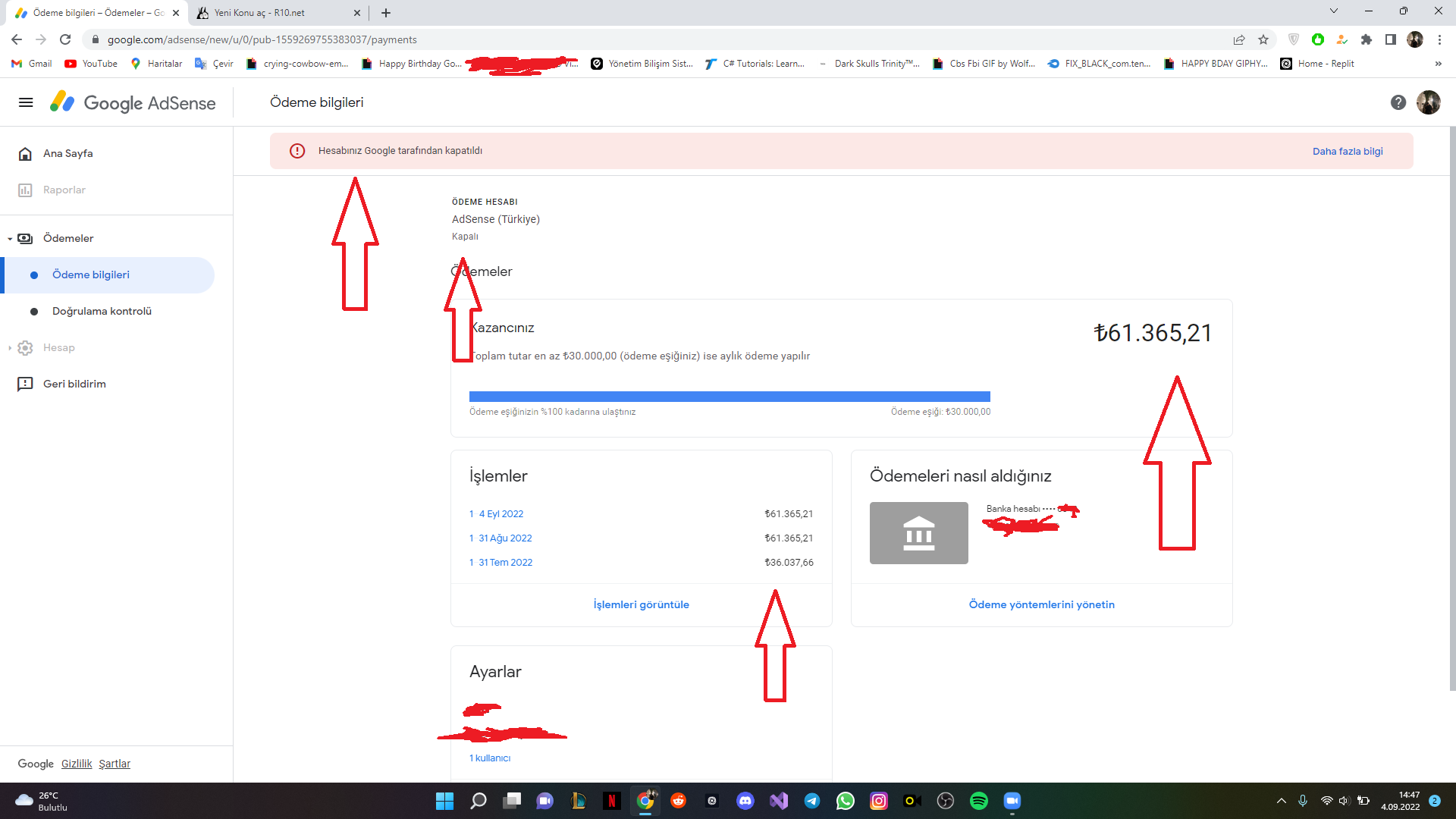
Task: Open Reddit from the taskbar
Action: coord(679,801)
